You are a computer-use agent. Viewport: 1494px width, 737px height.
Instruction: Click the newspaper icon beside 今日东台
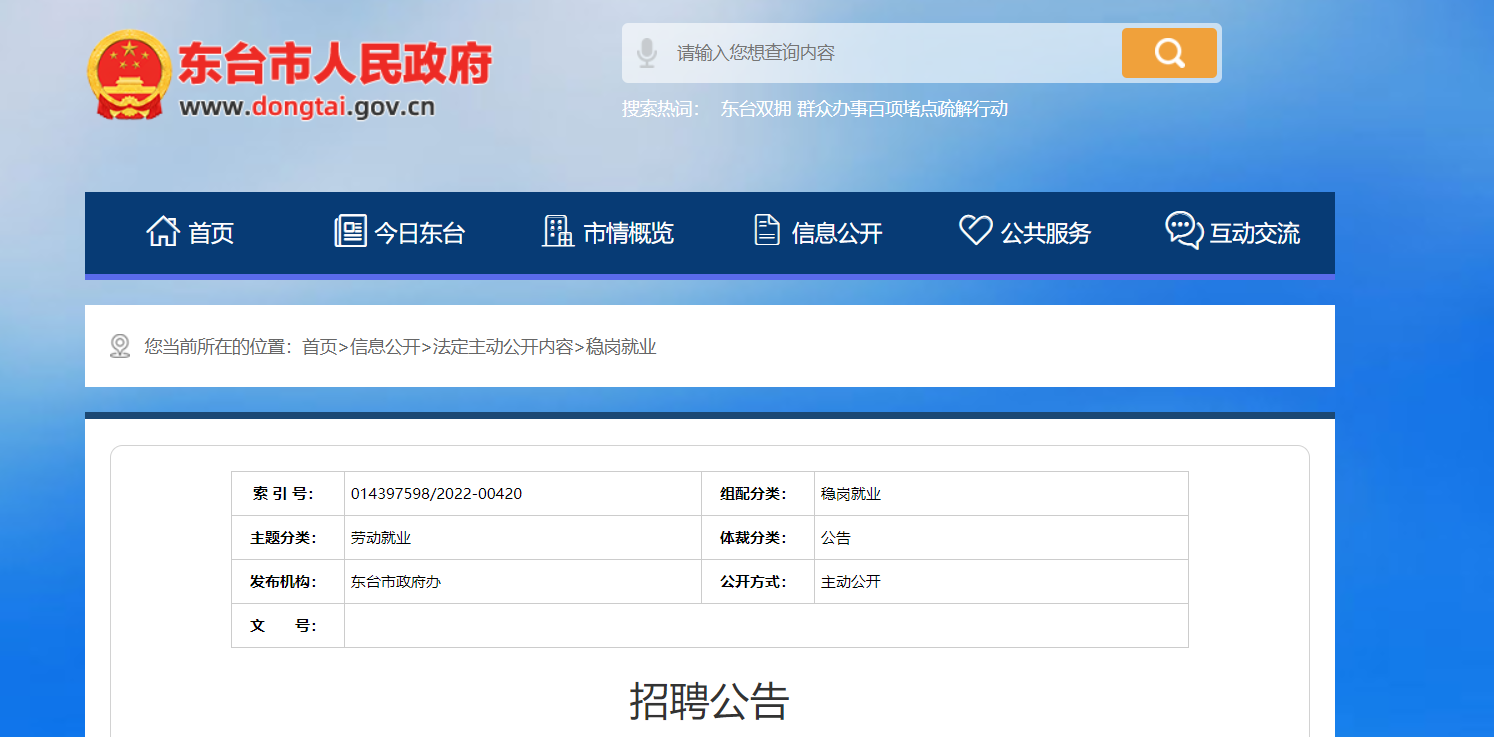(x=350, y=231)
